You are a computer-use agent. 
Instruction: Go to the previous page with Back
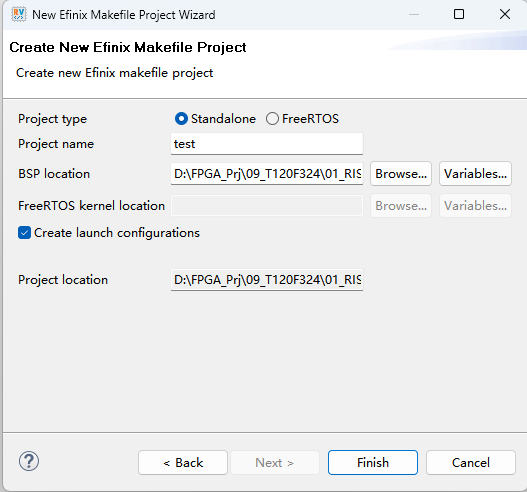[183, 463]
